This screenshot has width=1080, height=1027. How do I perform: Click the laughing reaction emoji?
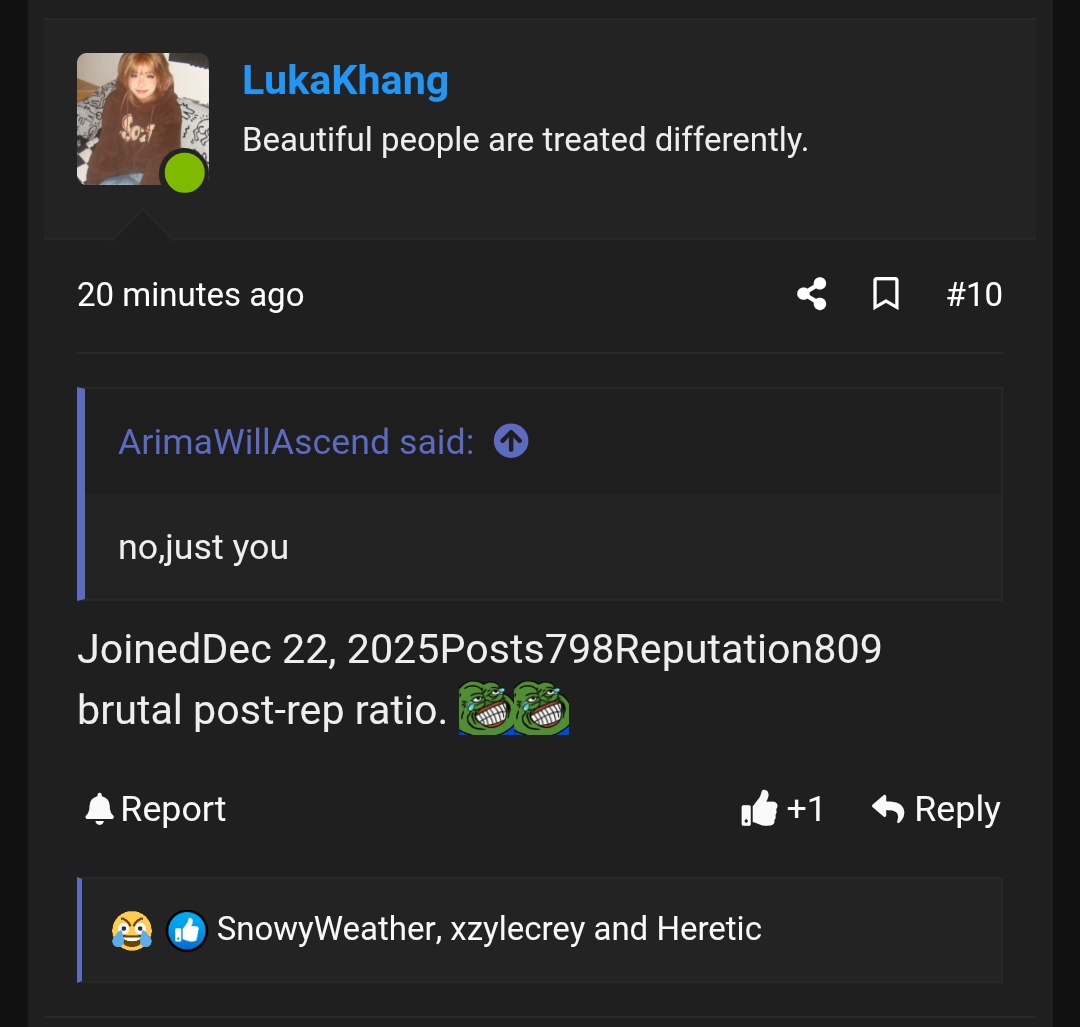[x=132, y=930]
